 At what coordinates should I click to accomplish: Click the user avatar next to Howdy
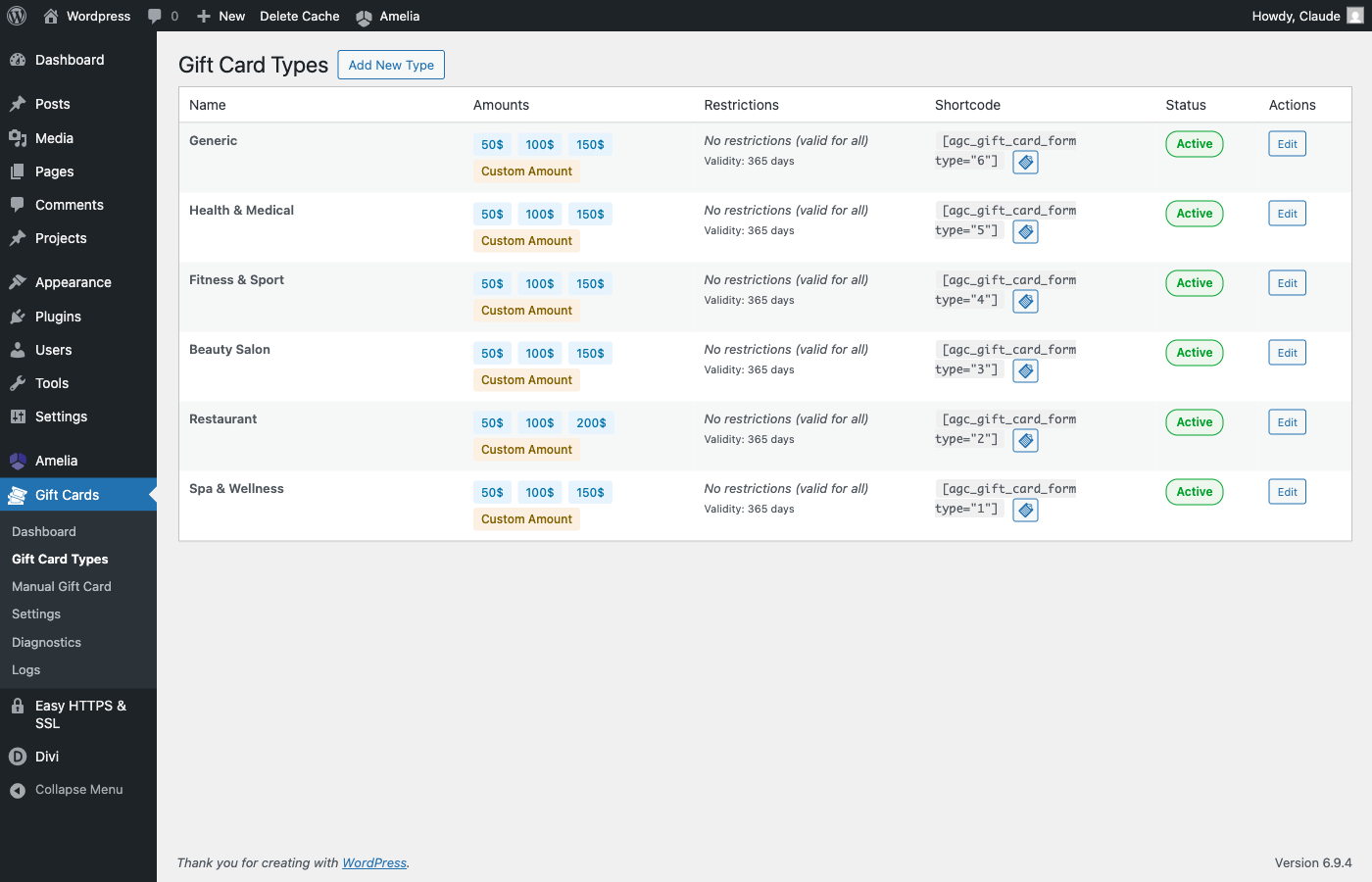[x=1354, y=16]
